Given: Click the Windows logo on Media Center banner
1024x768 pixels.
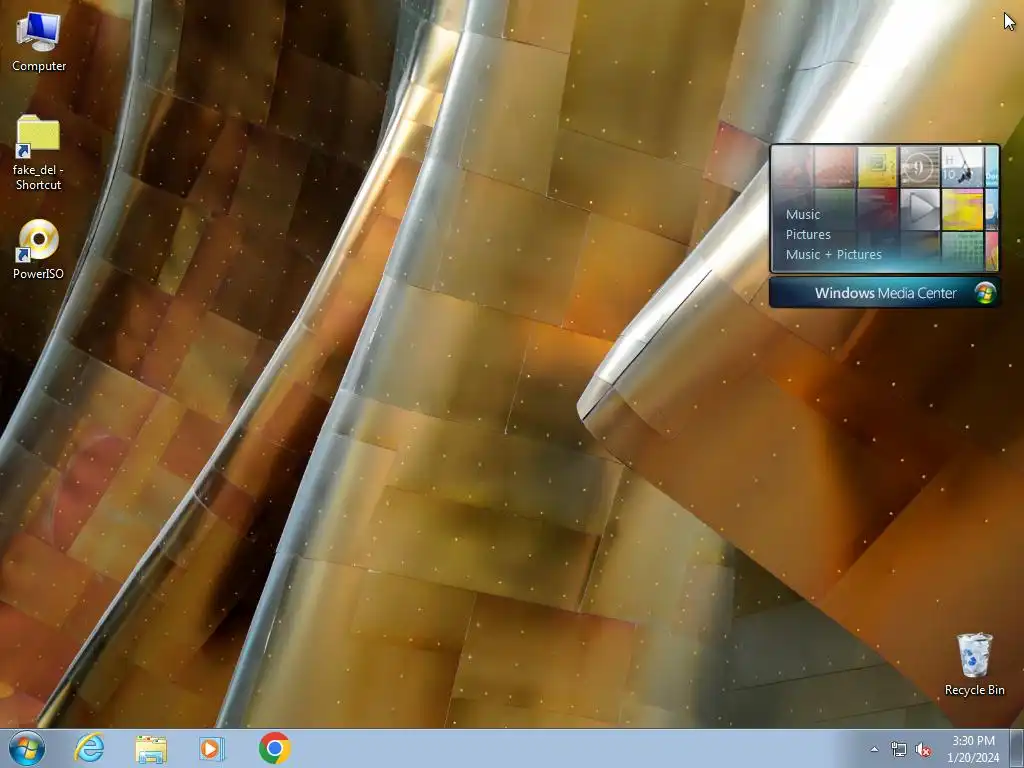Looking at the screenshot, I should point(985,293).
